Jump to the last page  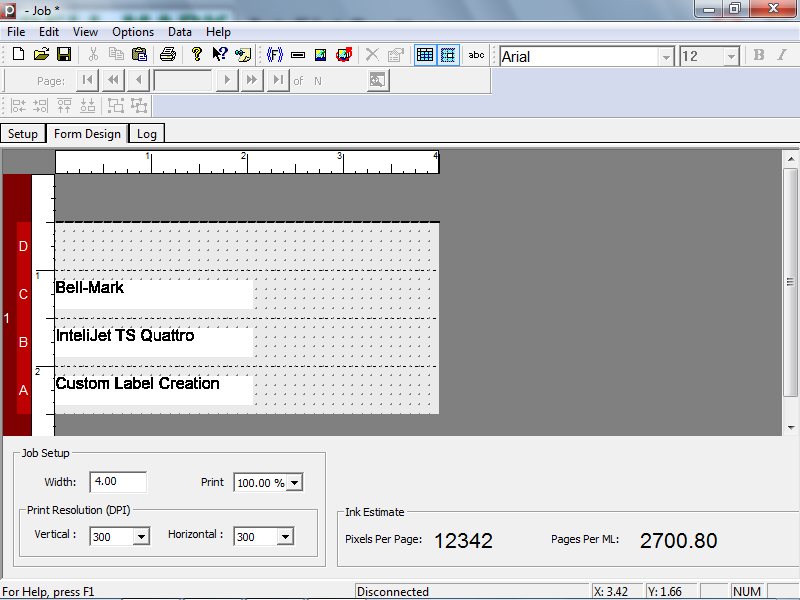[x=278, y=80]
